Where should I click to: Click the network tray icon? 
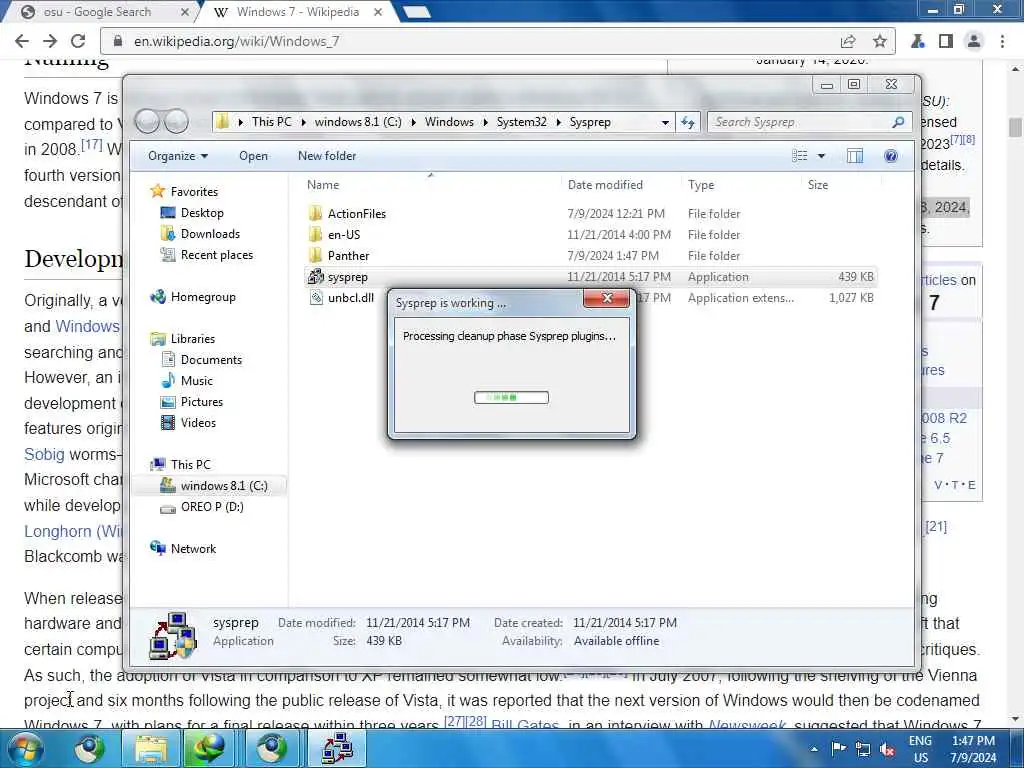(x=863, y=749)
